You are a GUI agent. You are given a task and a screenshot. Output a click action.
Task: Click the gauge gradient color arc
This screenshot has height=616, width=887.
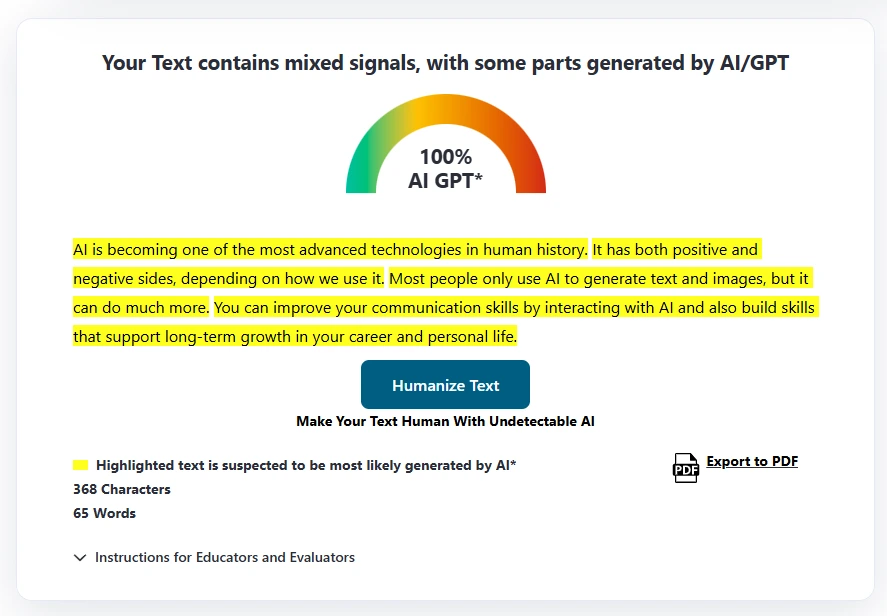pos(445,108)
